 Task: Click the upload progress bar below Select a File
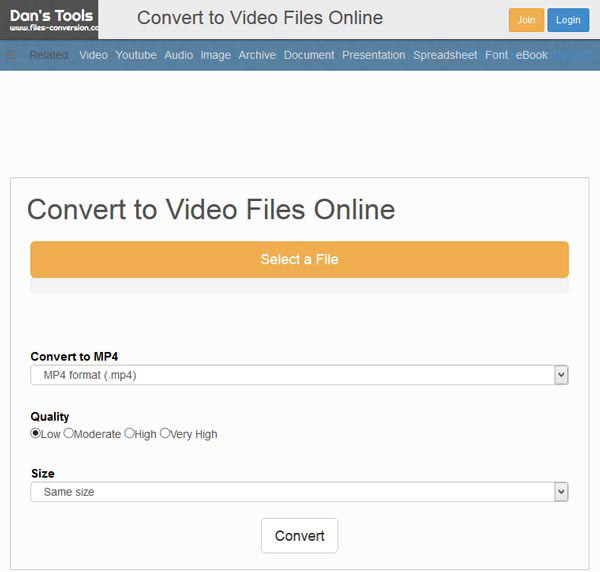[x=299, y=286]
